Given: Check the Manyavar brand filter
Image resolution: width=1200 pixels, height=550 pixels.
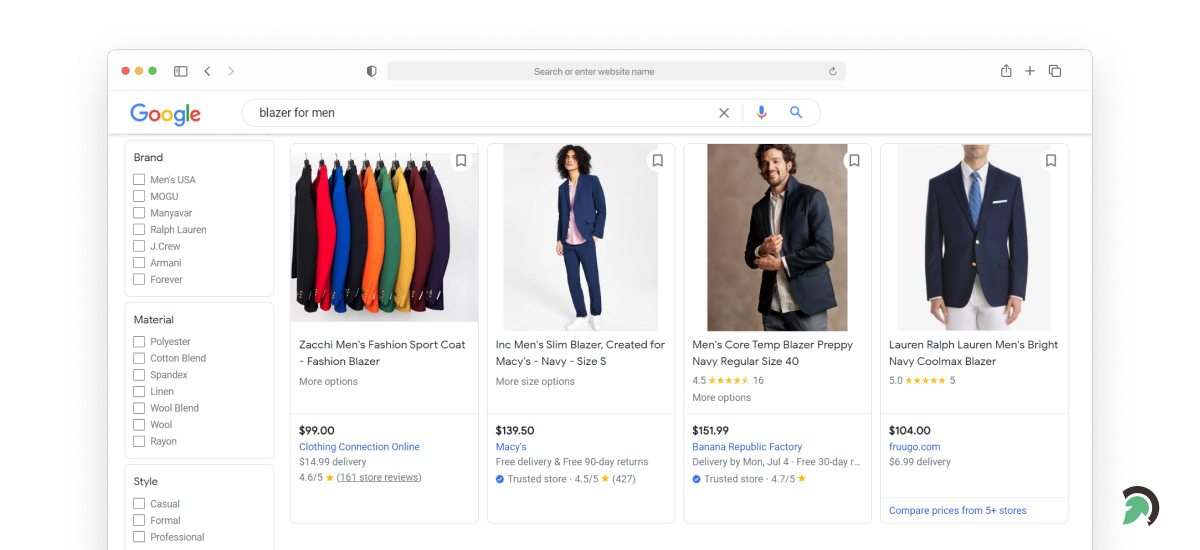Looking at the screenshot, I should 139,213.
